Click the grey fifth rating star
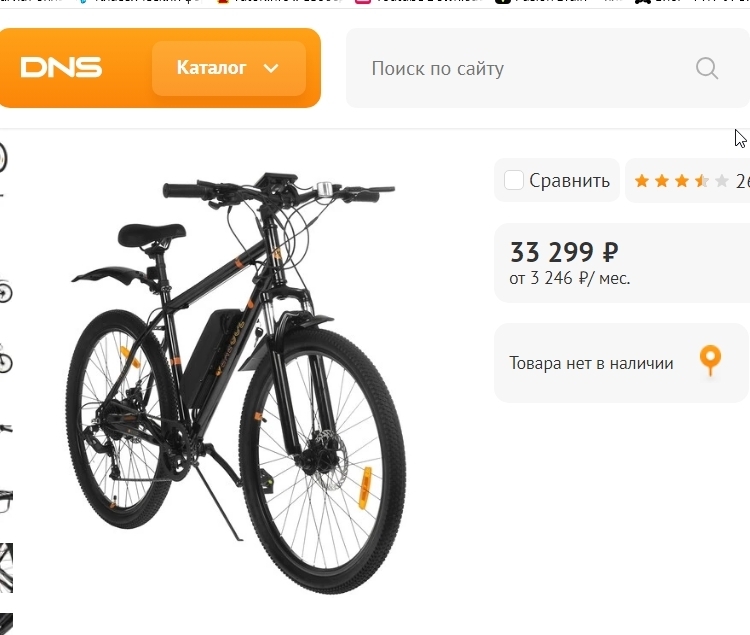This screenshot has width=750, height=635. (x=722, y=181)
